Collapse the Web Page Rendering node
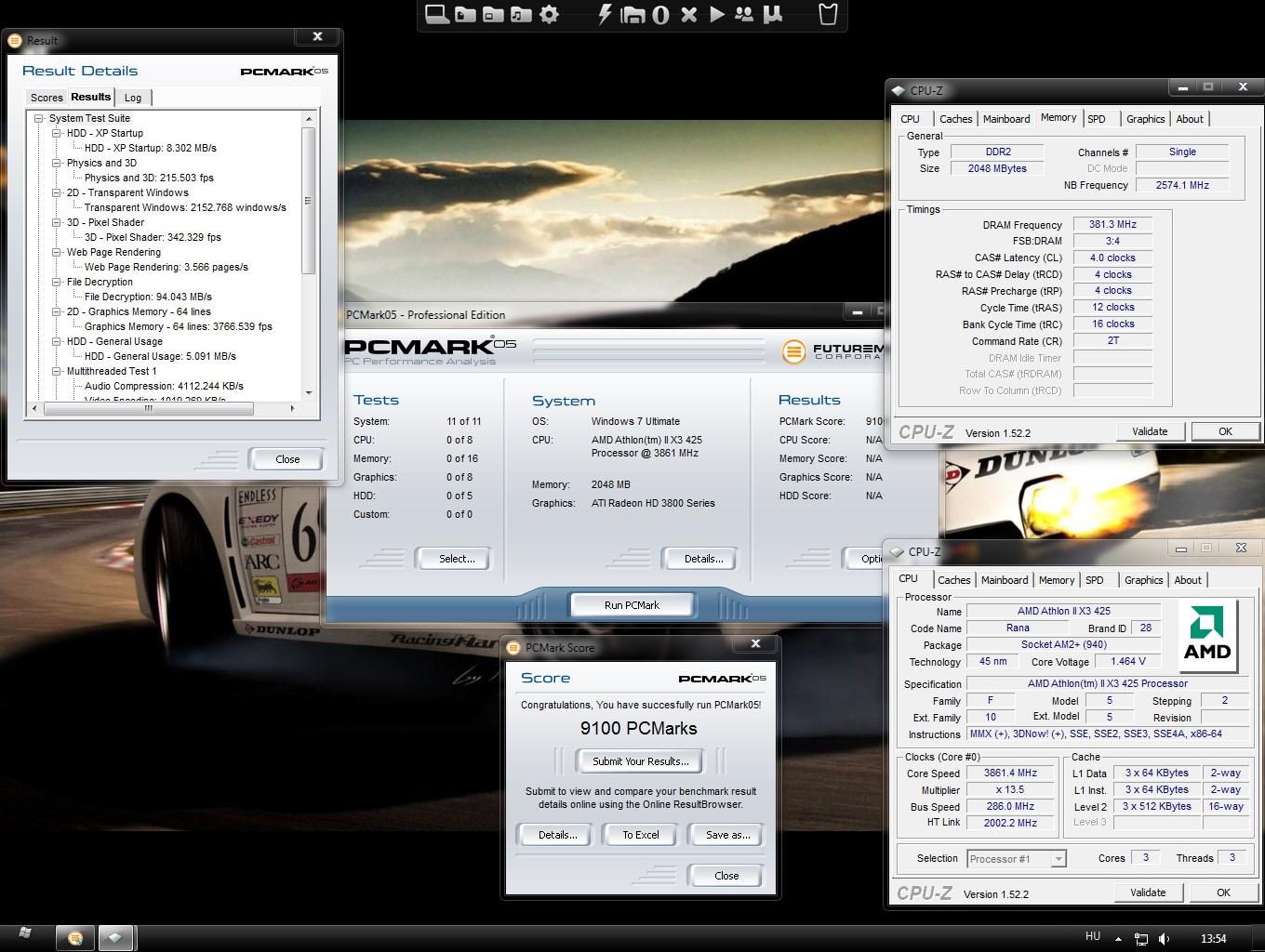 tap(57, 252)
